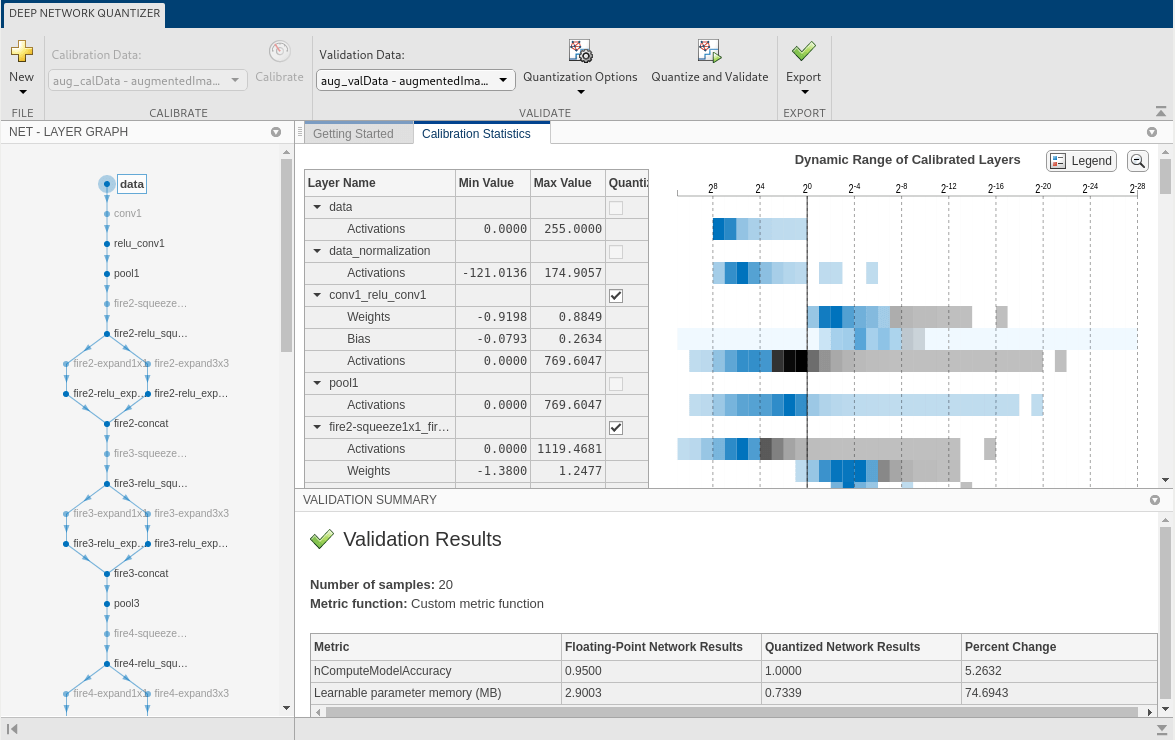The image size is (1175, 740).
Task: Click the New file plus icon
Action: tap(21, 52)
